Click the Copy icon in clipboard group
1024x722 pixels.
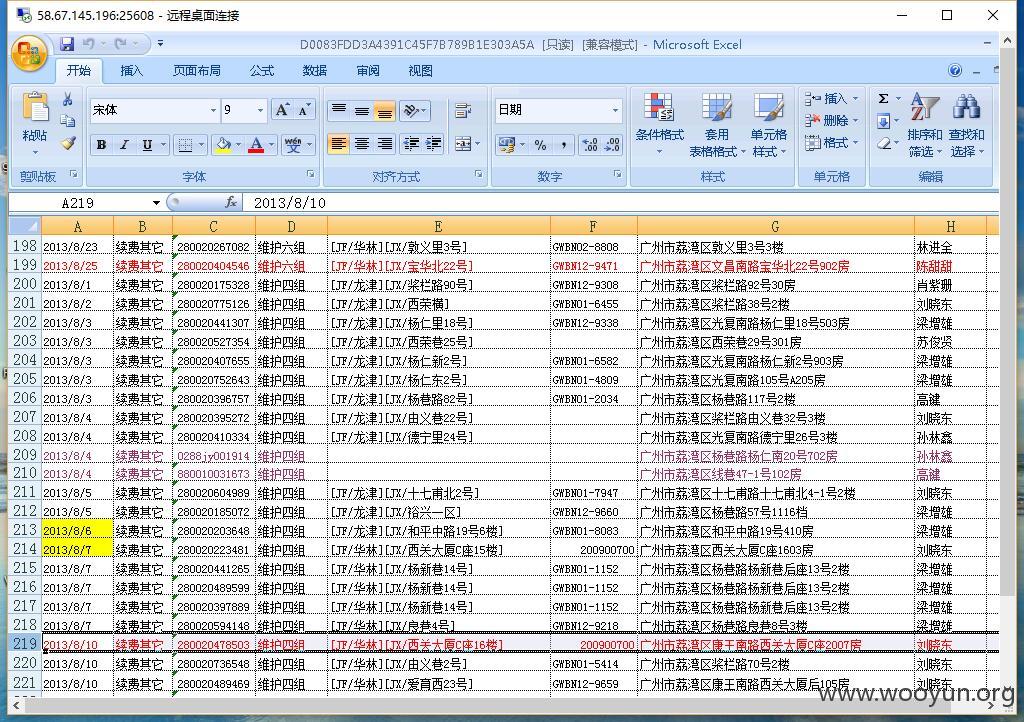coord(68,121)
